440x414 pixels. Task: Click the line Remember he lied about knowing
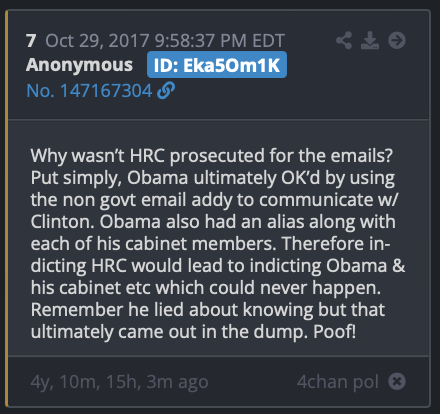coord(208,310)
